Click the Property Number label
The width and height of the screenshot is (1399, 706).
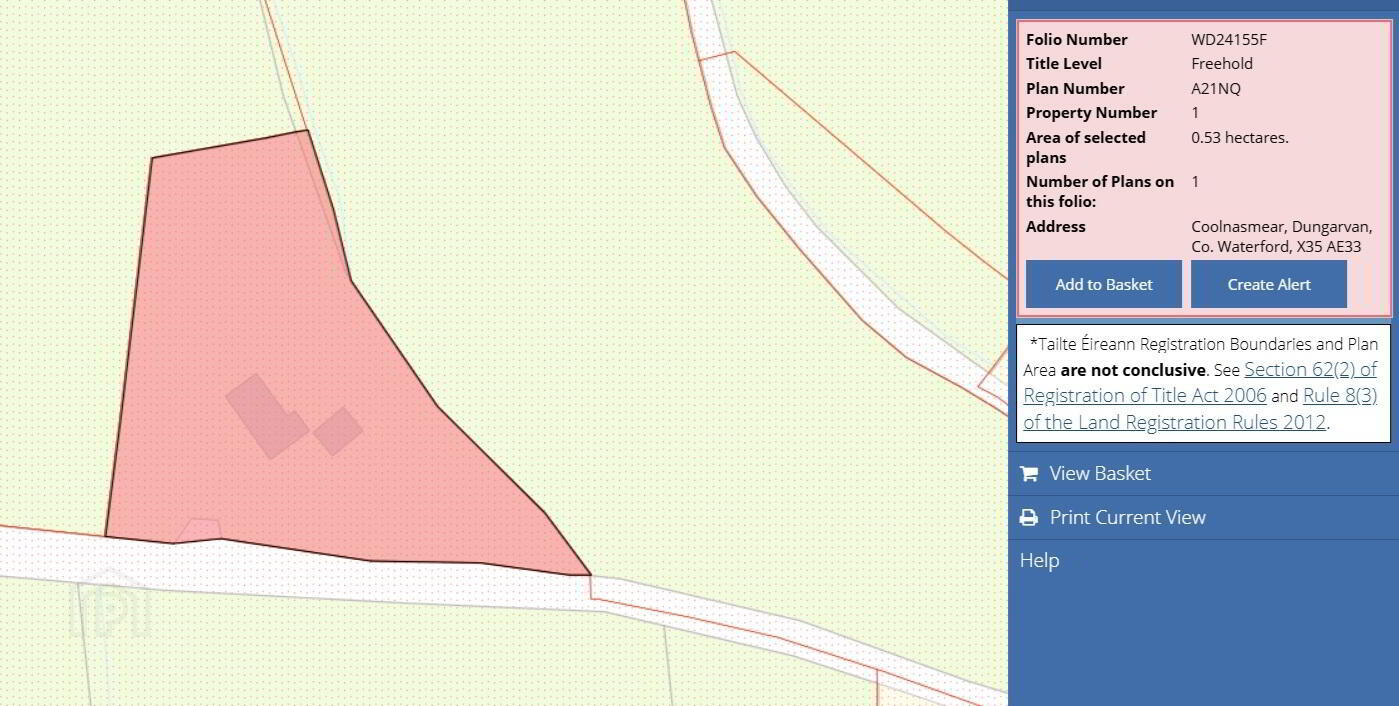pyautogui.click(x=1091, y=113)
